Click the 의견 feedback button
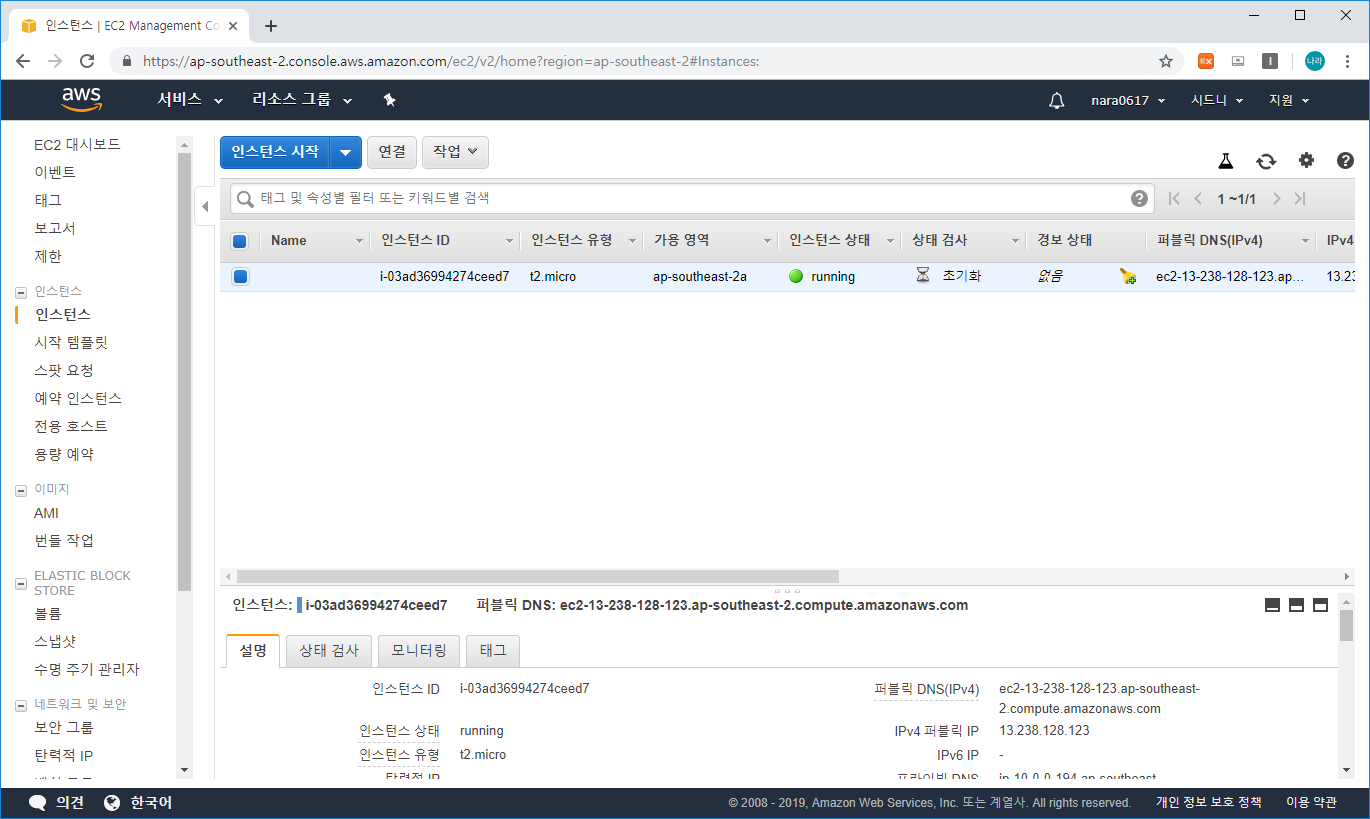The height and width of the screenshot is (819, 1370). point(56,803)
